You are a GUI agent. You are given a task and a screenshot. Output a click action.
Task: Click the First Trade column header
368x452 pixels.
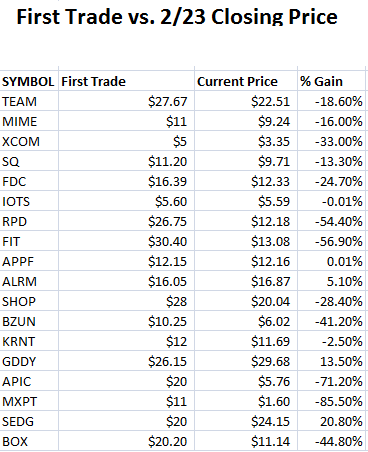(x=126, y=81)
